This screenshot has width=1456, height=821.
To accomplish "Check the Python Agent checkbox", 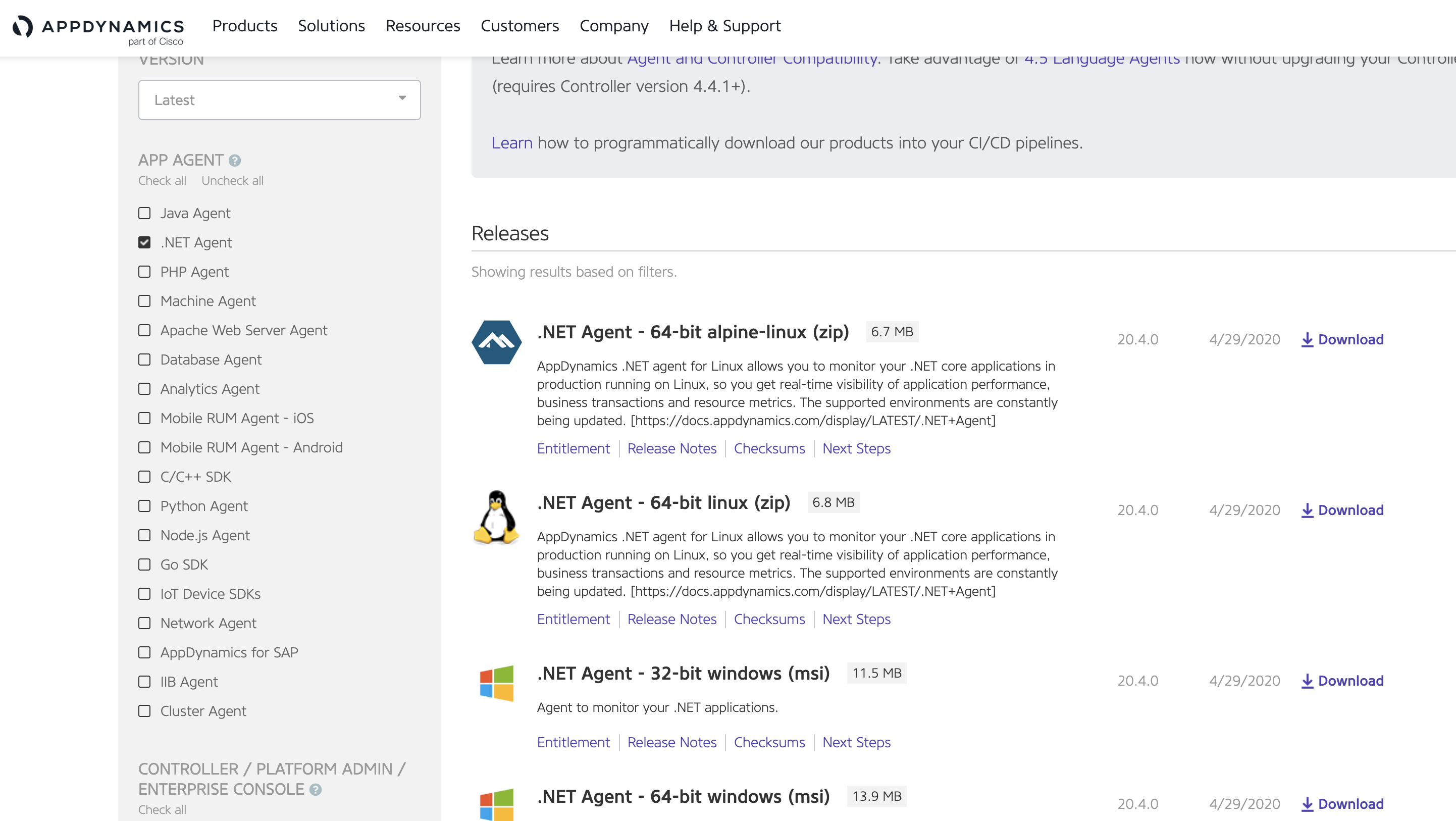I will point(145,506).
